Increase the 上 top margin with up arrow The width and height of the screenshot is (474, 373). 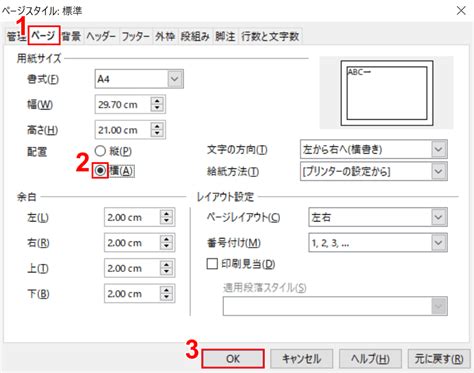point(166,264)
